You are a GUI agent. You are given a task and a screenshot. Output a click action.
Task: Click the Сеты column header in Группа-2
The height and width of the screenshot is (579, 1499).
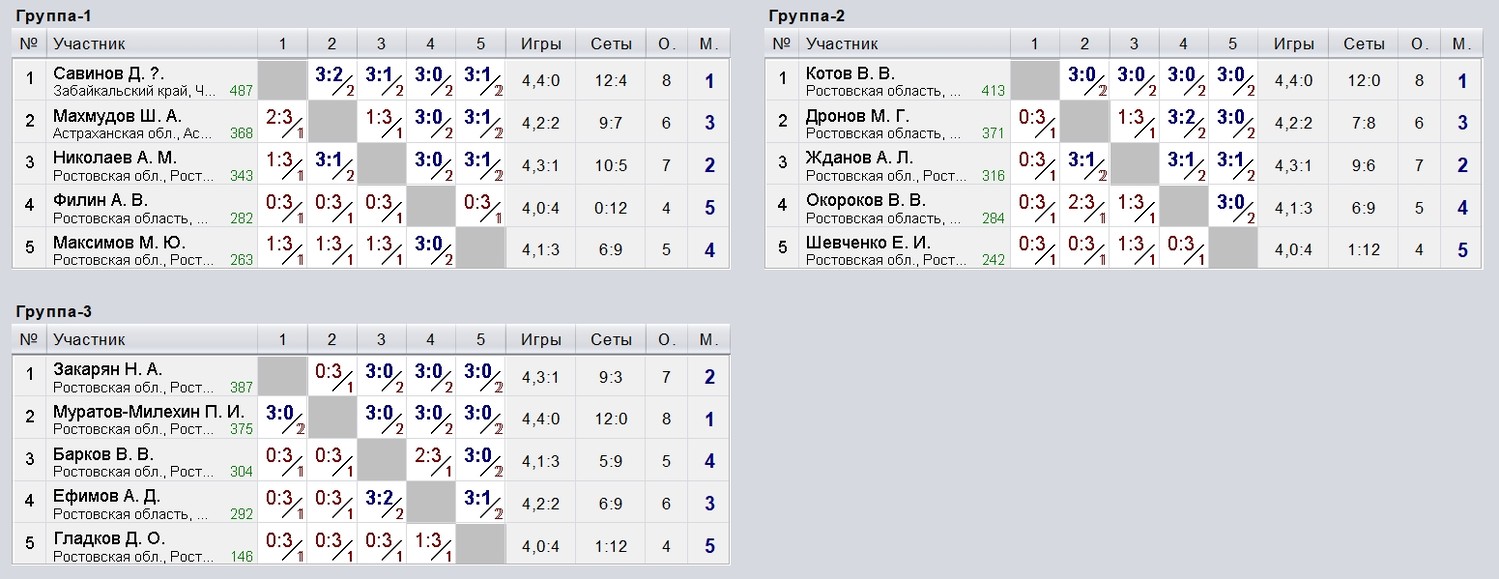click(x=1364, y=43)
